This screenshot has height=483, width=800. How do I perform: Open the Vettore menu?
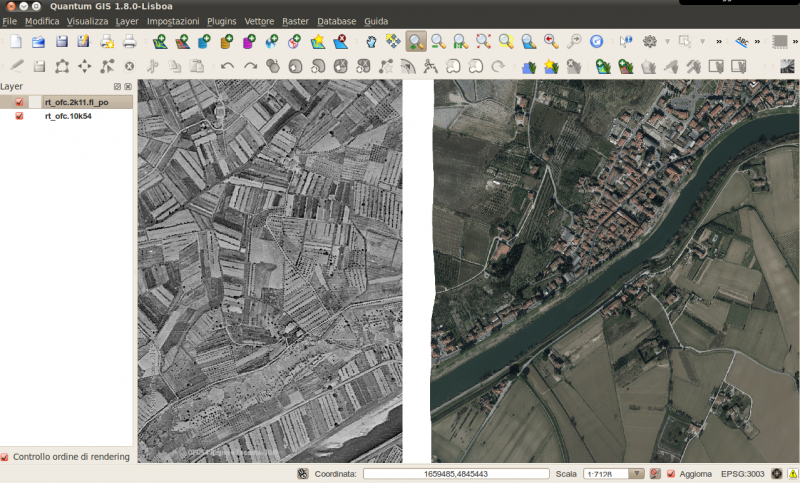259,21
